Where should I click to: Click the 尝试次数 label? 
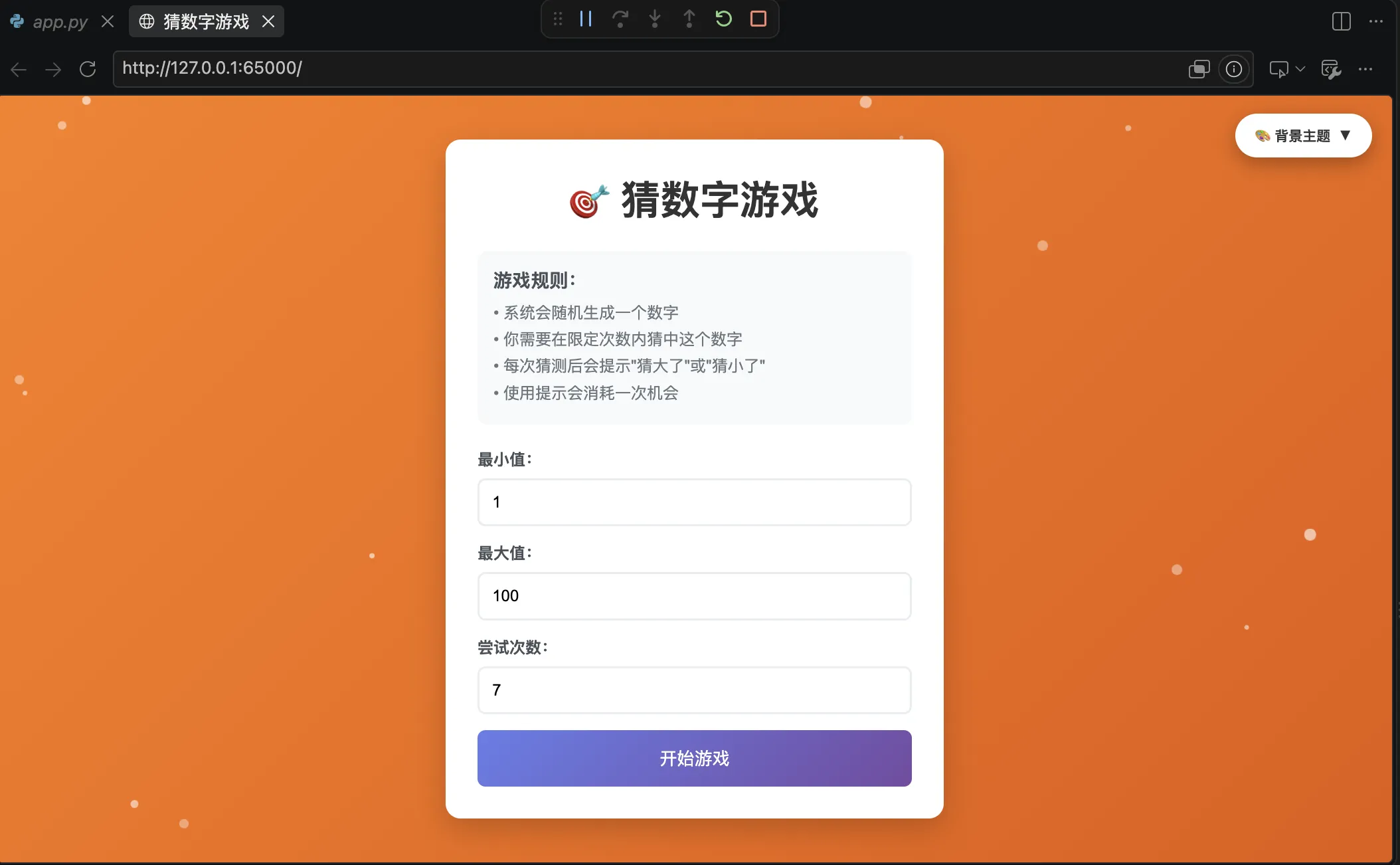coord(513,647)
